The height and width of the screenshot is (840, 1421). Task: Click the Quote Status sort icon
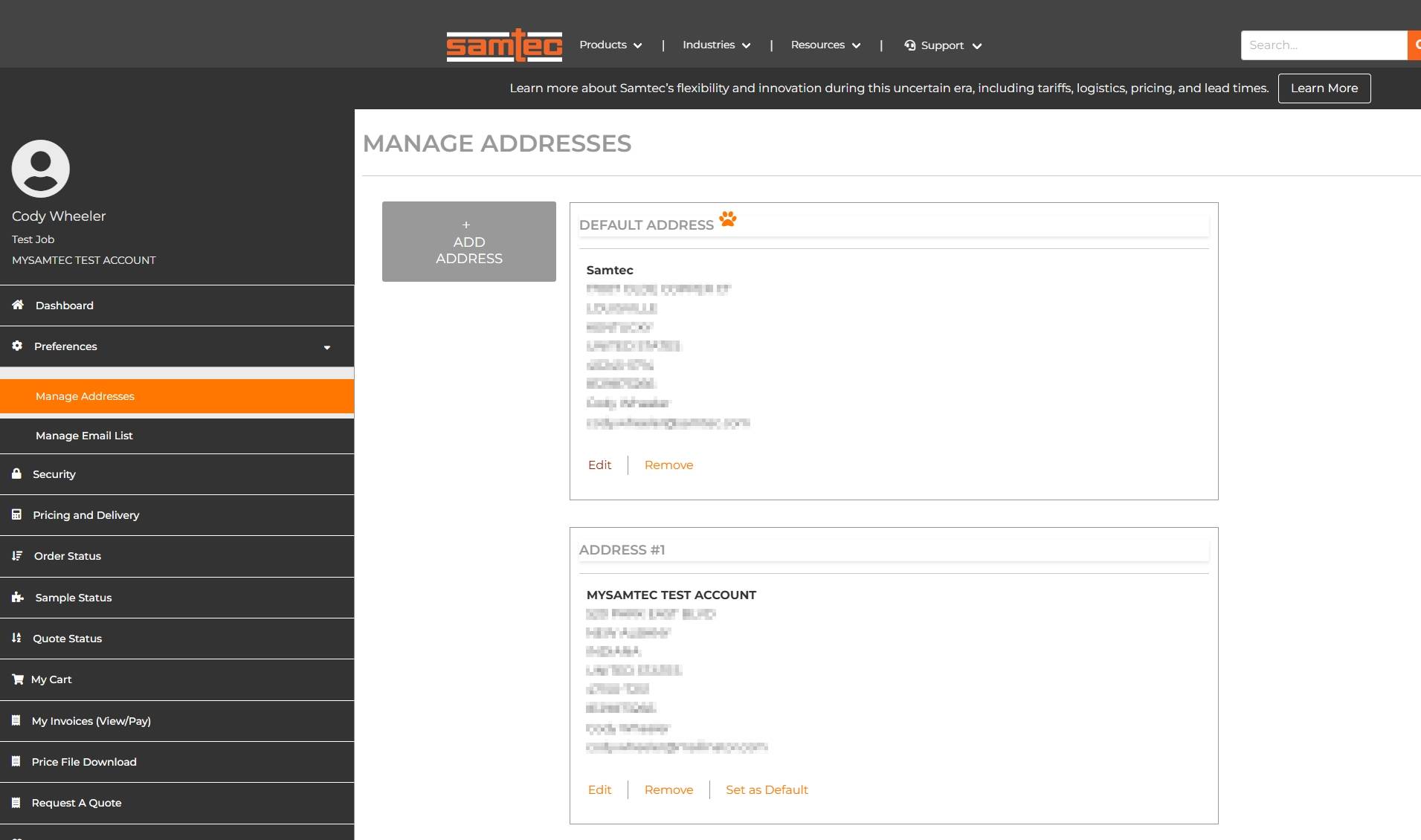point(16,638)
